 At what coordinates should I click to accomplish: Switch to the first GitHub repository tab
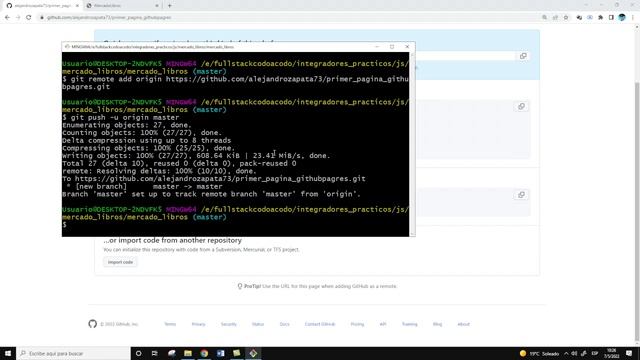click(42, 6)
